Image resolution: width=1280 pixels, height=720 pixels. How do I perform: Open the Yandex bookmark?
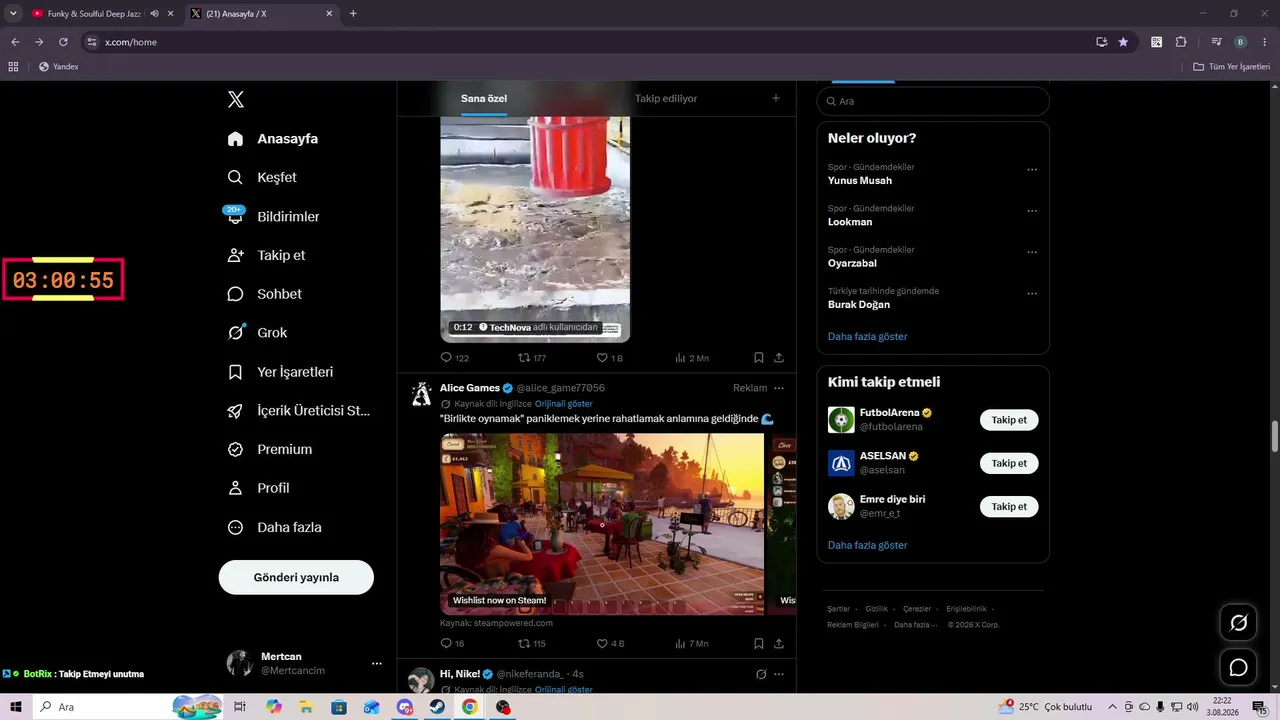tap(59, 67)
